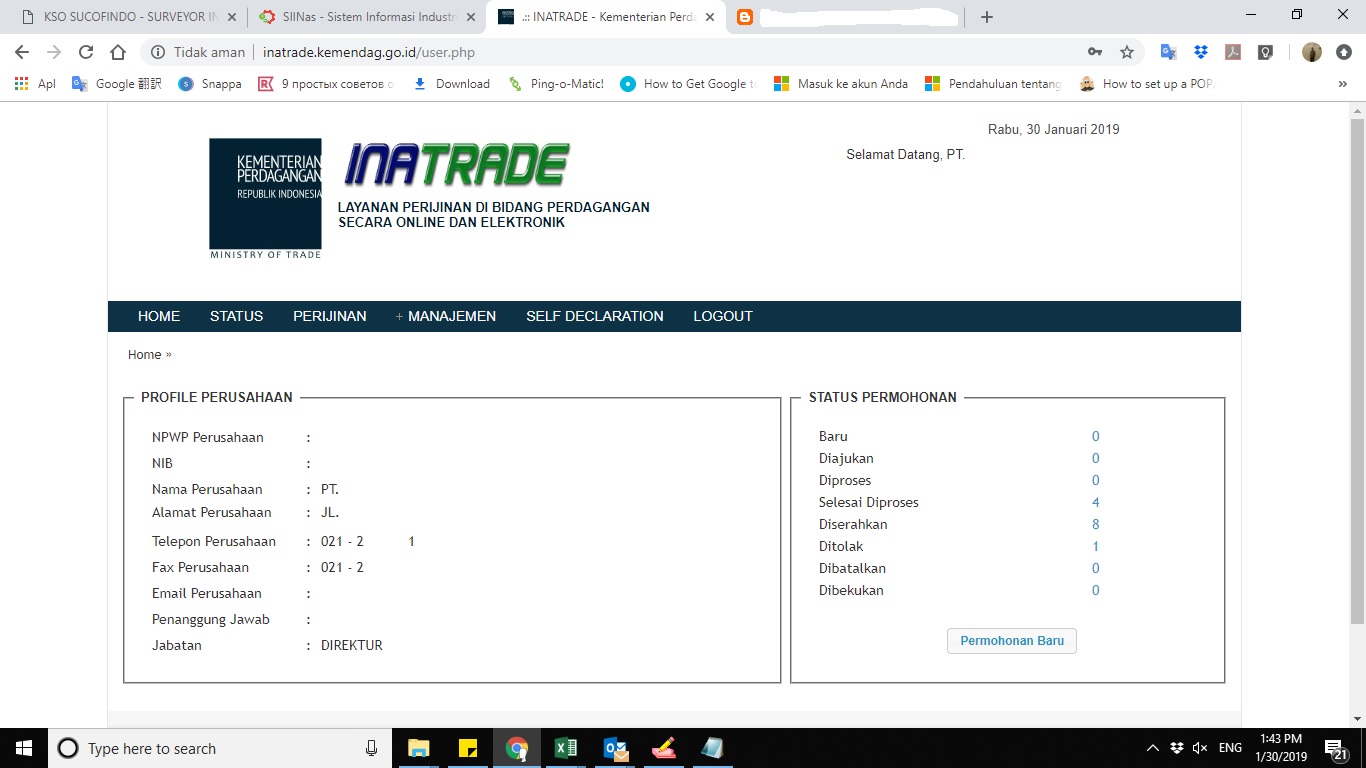Open the Adobe Acrobat extension icon
This screenshot has height=768, width=1366.
coord(1233,51)
